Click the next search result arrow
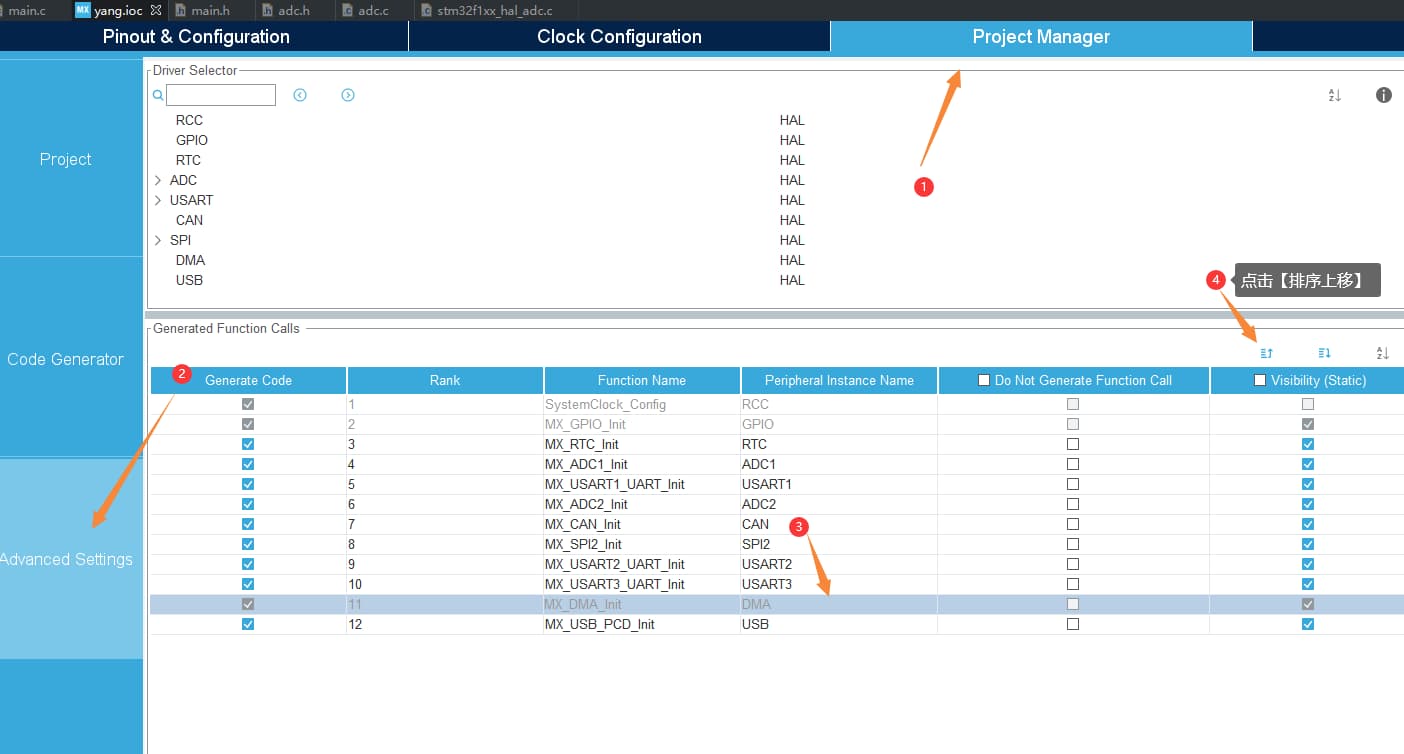Viewport: 1404px width, 754px height. point(348,95)
